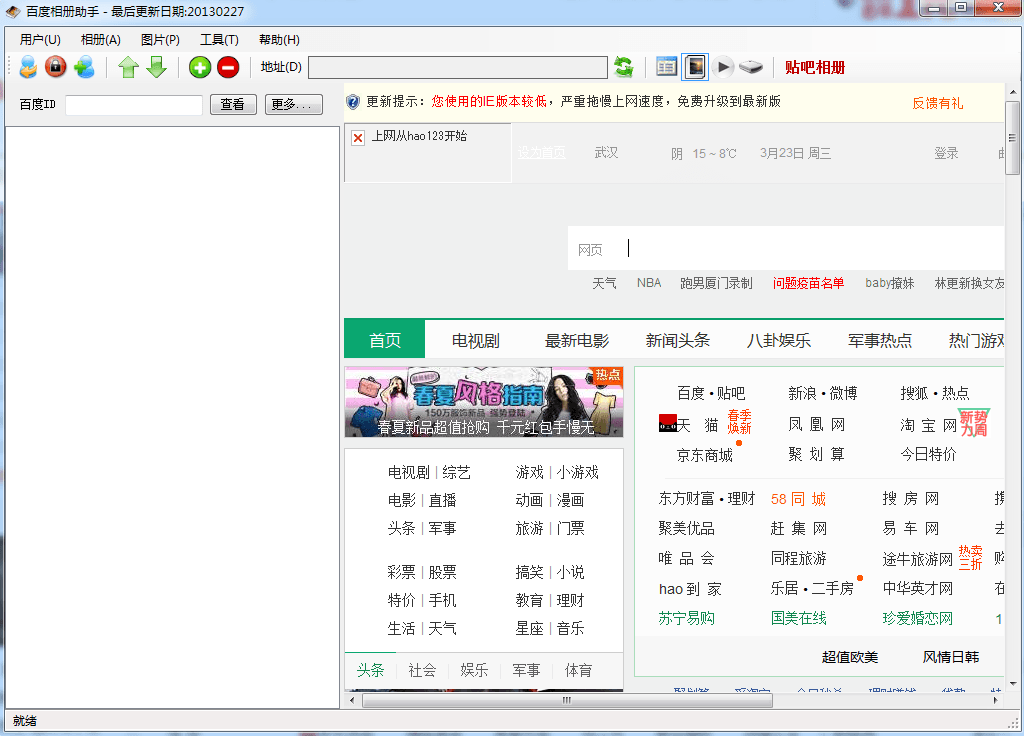Click the 百度ID input field
Image resolution: width=1024 pixels, height=736 pixels.
(x=134, y=105)
